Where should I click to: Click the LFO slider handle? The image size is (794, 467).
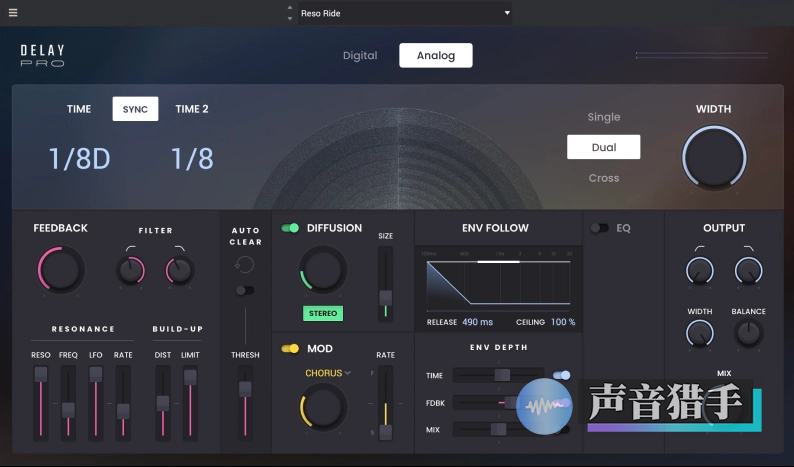pyautogui.click(x=96, y=374)
